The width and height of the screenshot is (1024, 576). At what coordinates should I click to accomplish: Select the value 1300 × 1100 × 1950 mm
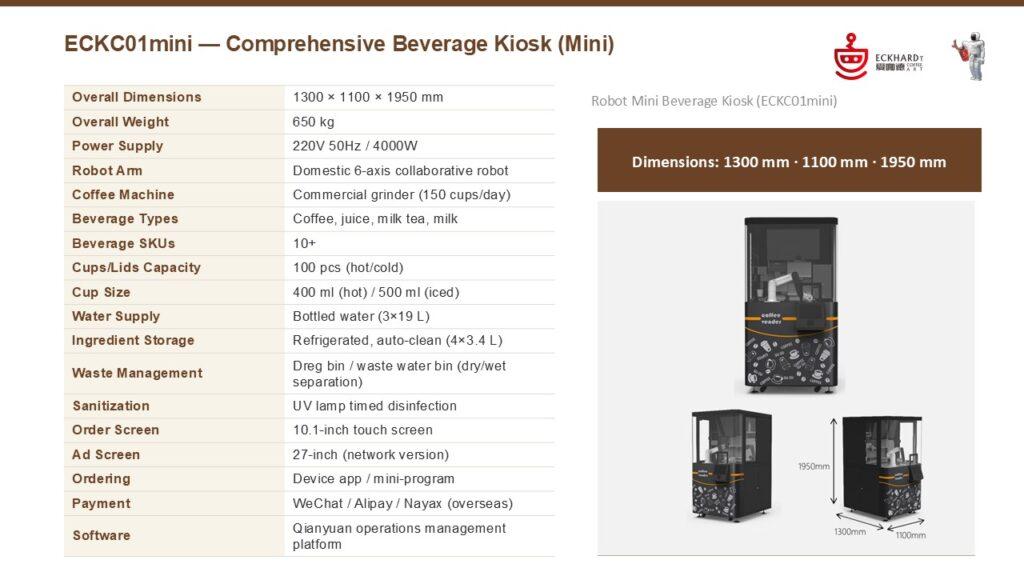pos(368,97)
